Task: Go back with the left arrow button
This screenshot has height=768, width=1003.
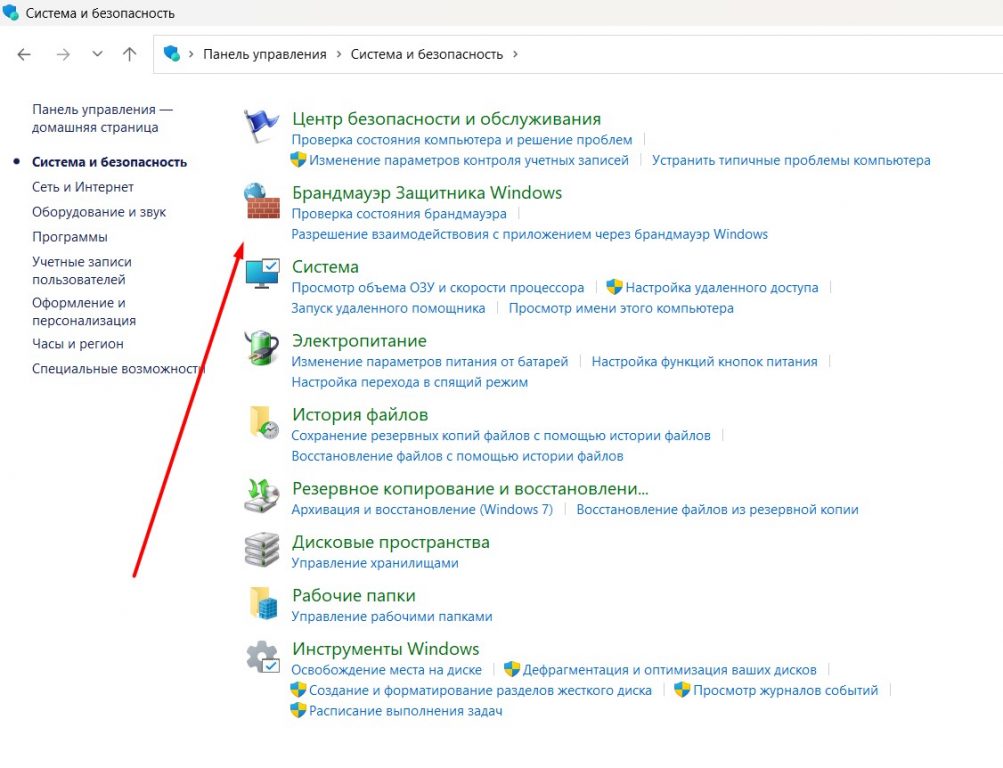Action: tap(24, 54)
